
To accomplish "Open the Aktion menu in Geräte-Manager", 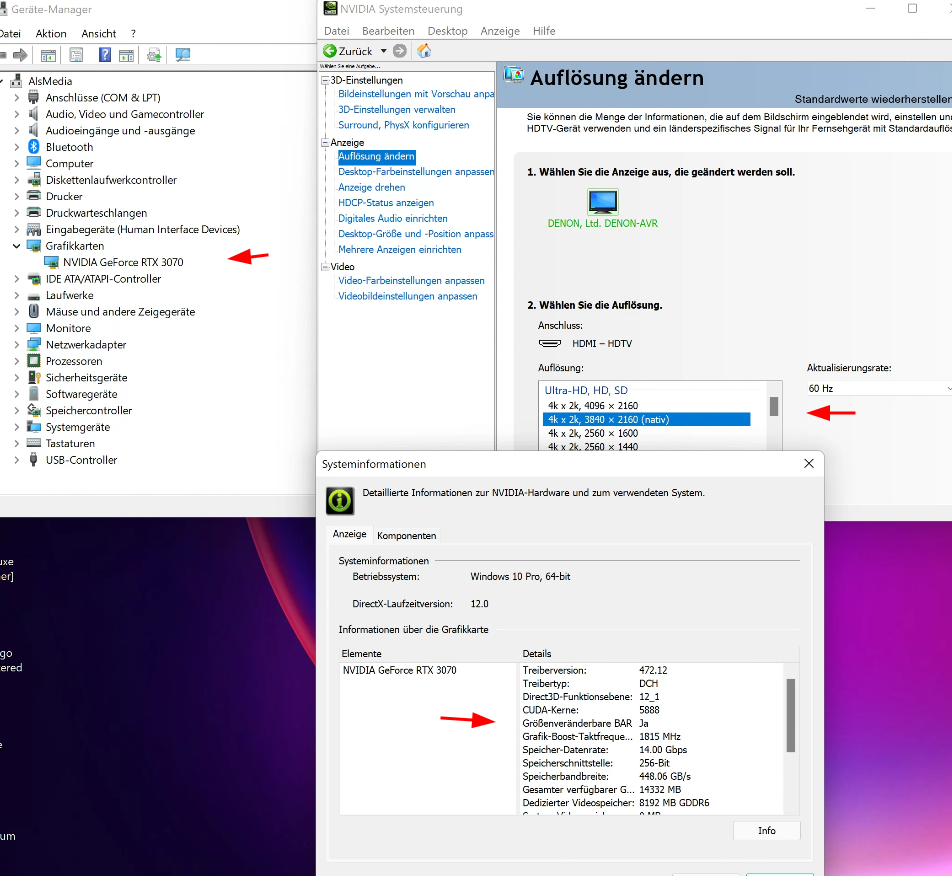I will click(51, 33).
